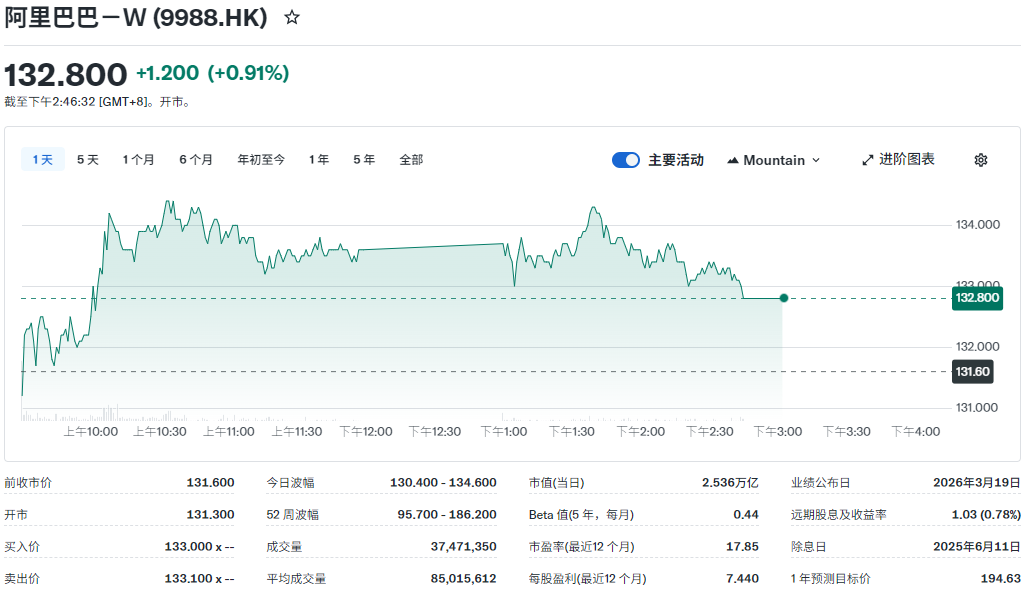Select the 1天 time range tab
This screenshot has height=590, width=1030.
click(42, 158)
